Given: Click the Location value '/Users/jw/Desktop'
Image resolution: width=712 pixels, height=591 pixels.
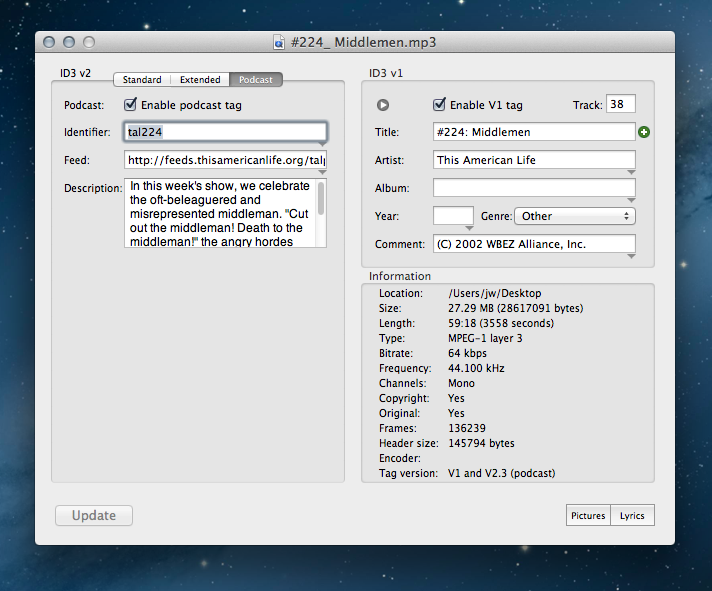Looking at the screenshot, I should pyautogui.click(x=494, y=293).
